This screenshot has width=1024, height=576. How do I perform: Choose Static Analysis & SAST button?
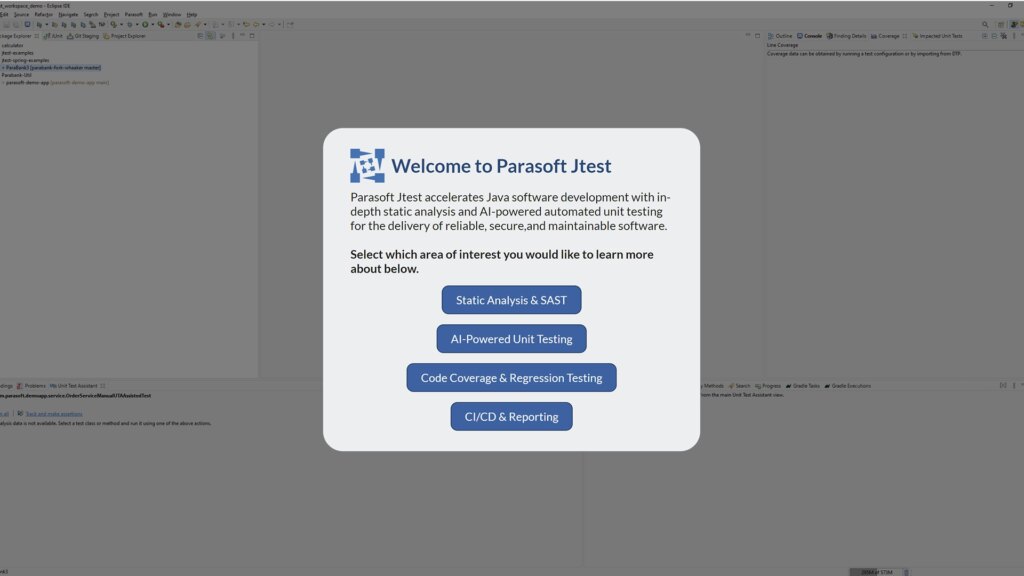511,300
